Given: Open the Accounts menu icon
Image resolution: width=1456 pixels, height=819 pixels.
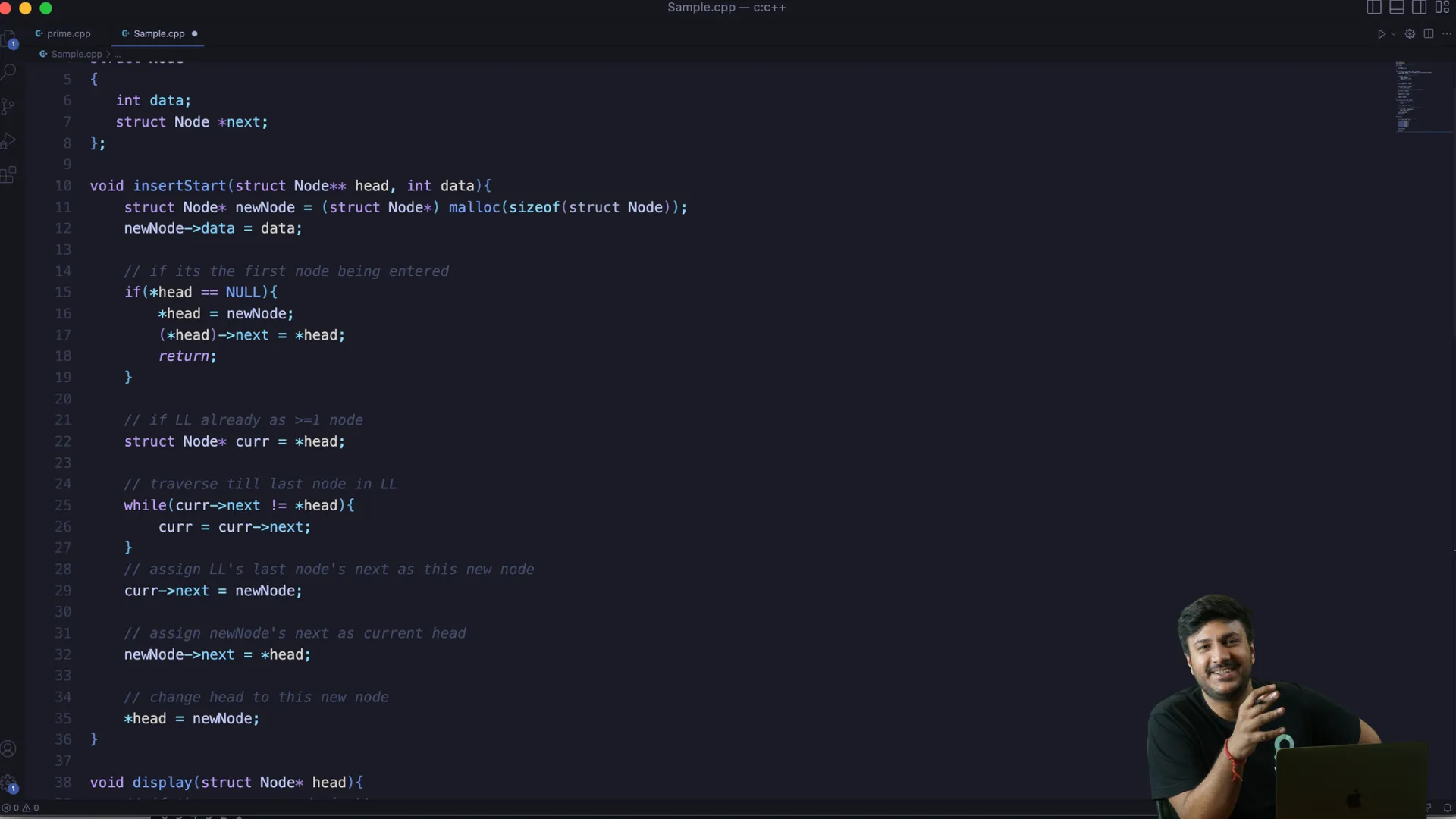Looking at the screenshot, I should [8, 748].
